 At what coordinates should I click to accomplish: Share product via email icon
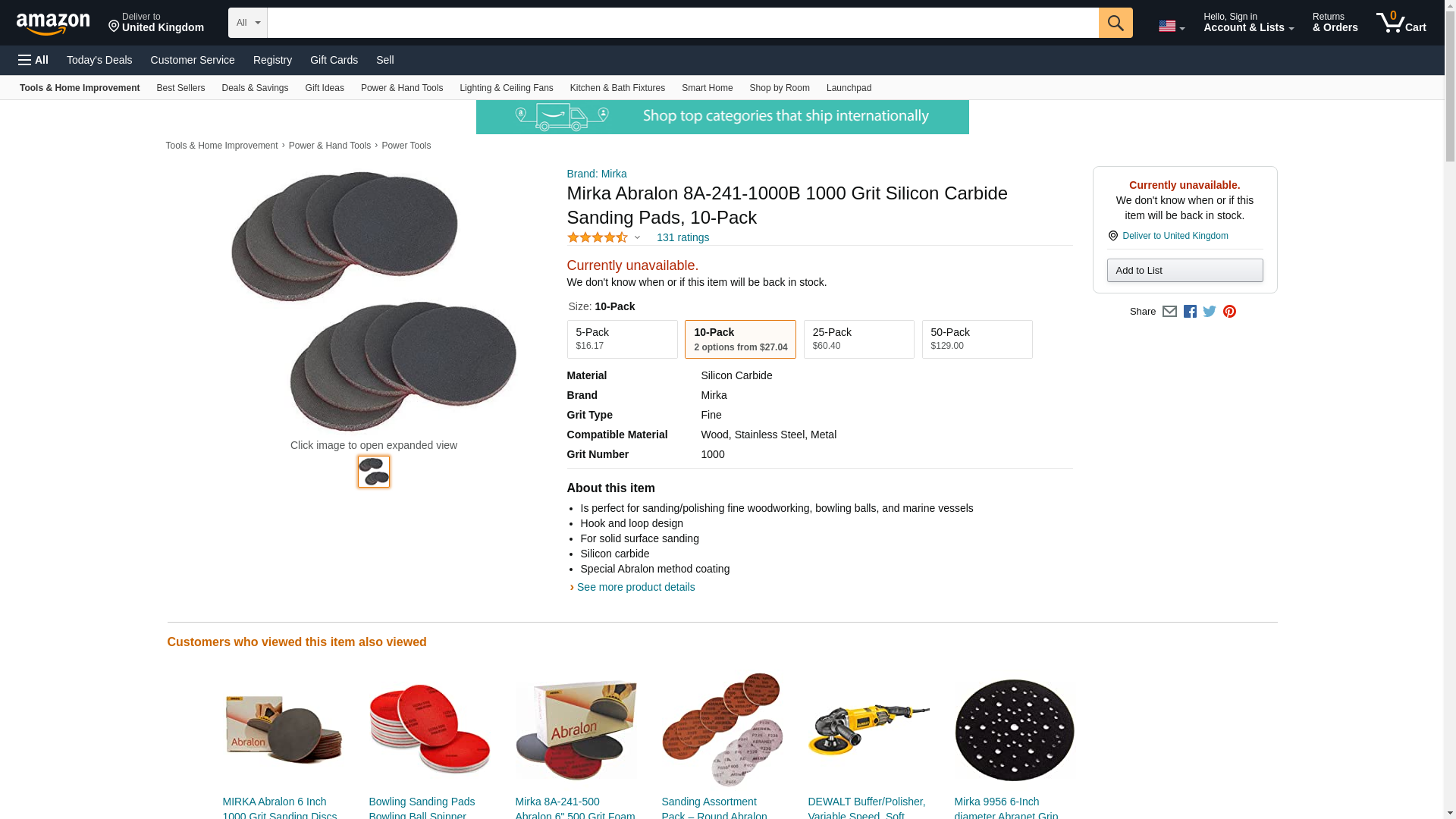point(1169,312)
